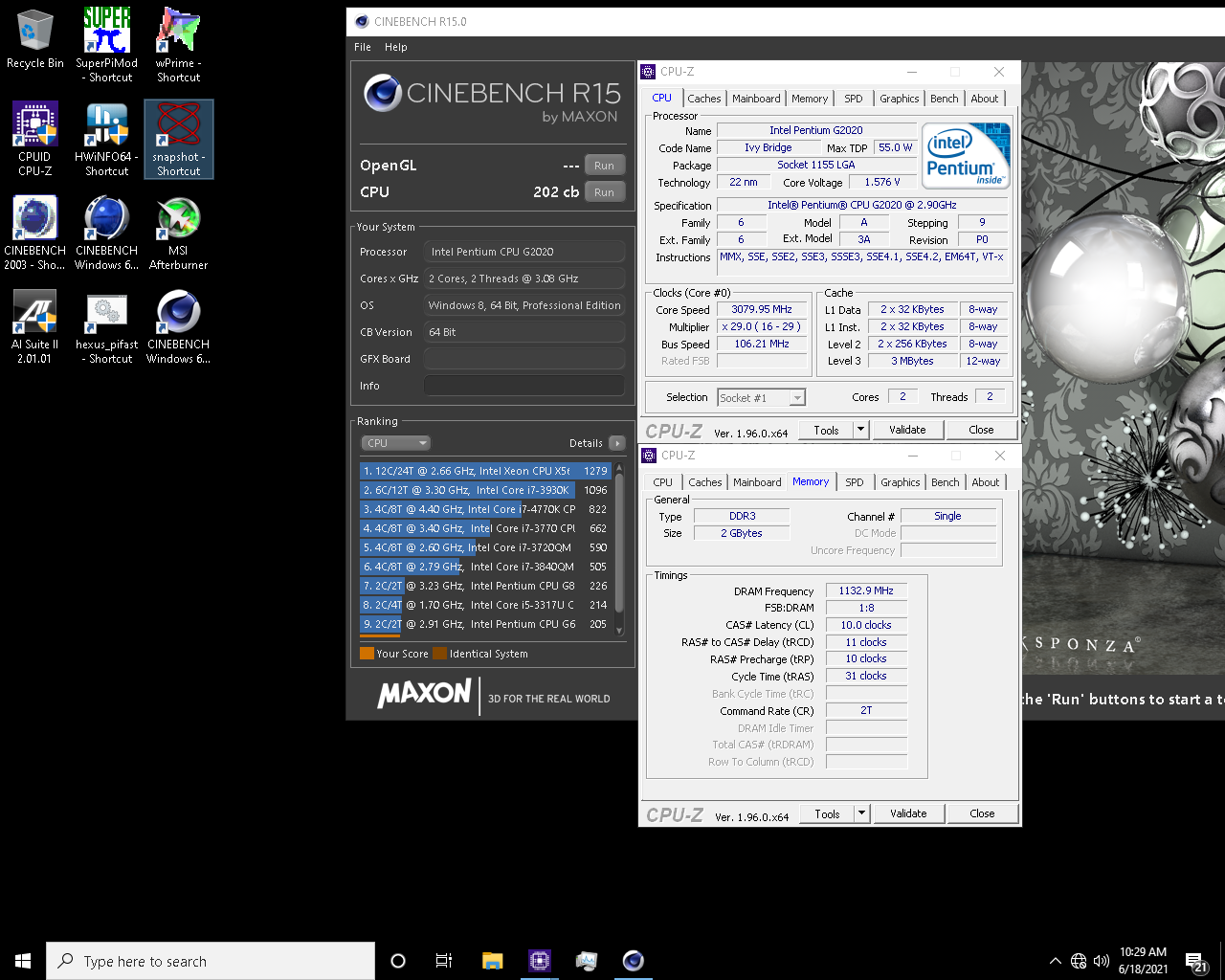Image resolution: width=1225 pixels, height=980 pixels.
Task: Select ranking entry Core i5-3317U
Action: click(x=485, y=605)
